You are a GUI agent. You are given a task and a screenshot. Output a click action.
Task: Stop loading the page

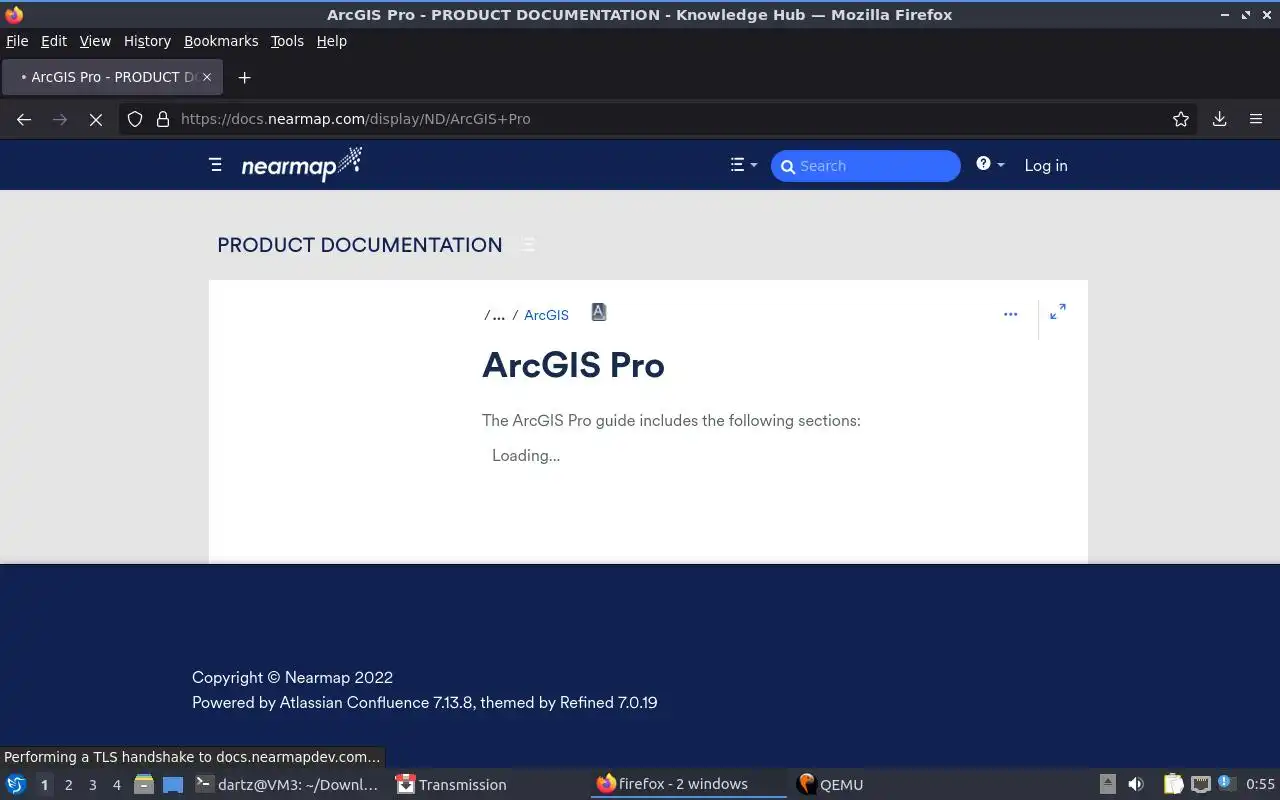point(96,119)
